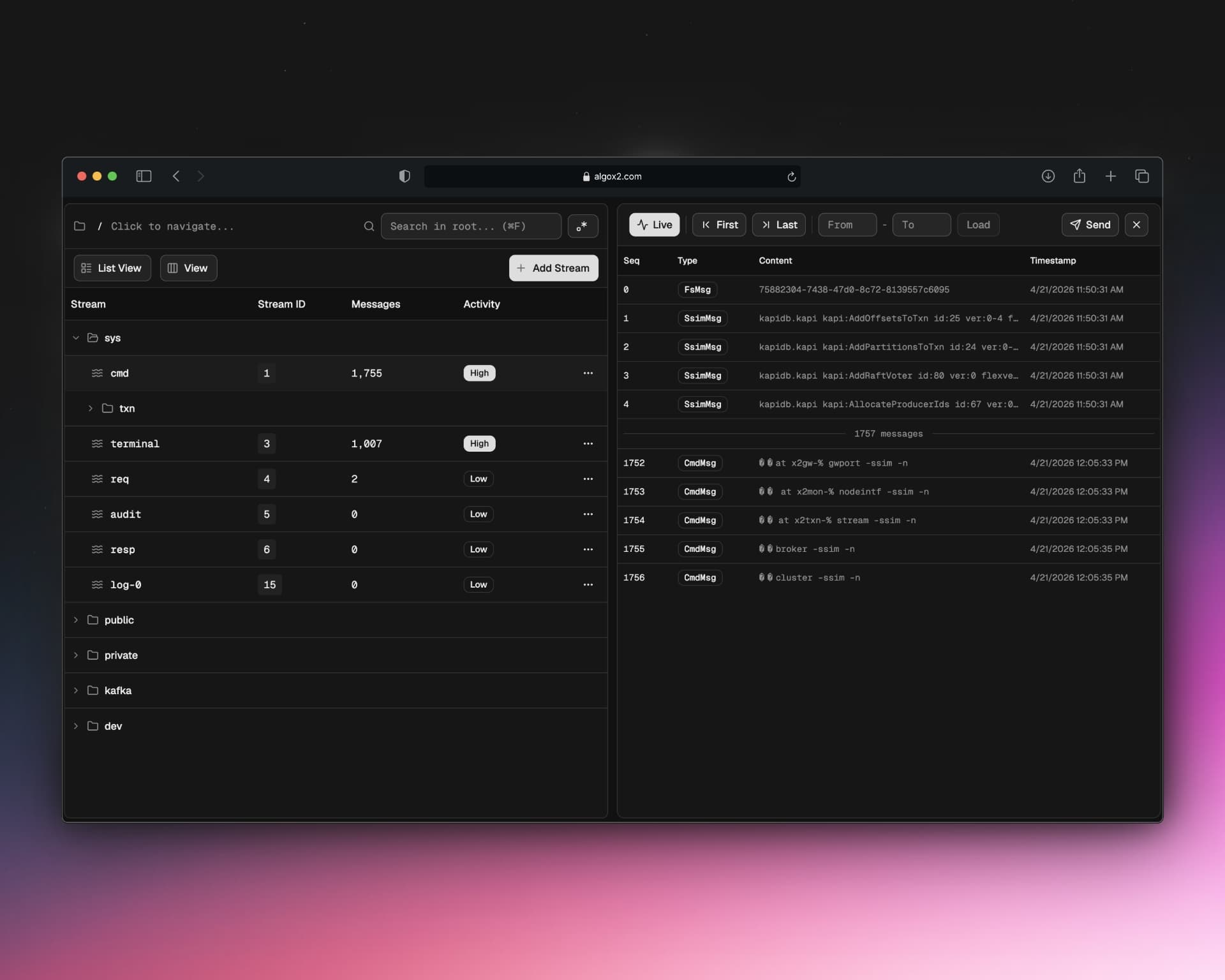The height and width of the screenshot is (980, 1225).
Task: Select the terminal stream name
Action: (135, 443)
